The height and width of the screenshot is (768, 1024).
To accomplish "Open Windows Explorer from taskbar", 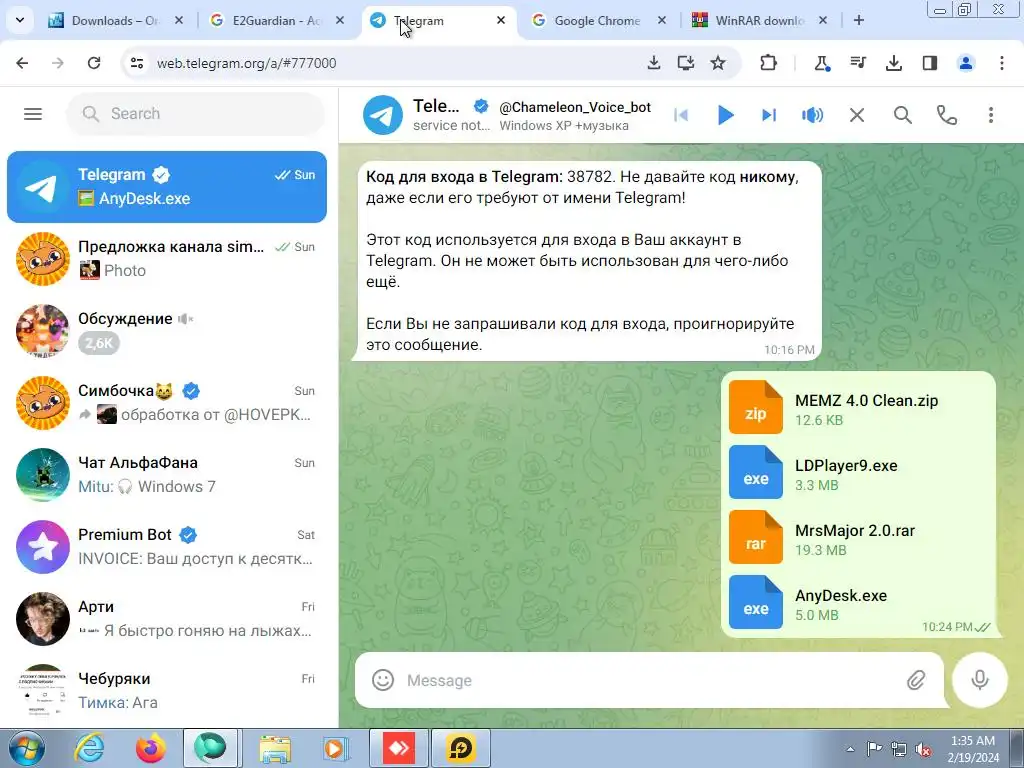I will (275, 748).
